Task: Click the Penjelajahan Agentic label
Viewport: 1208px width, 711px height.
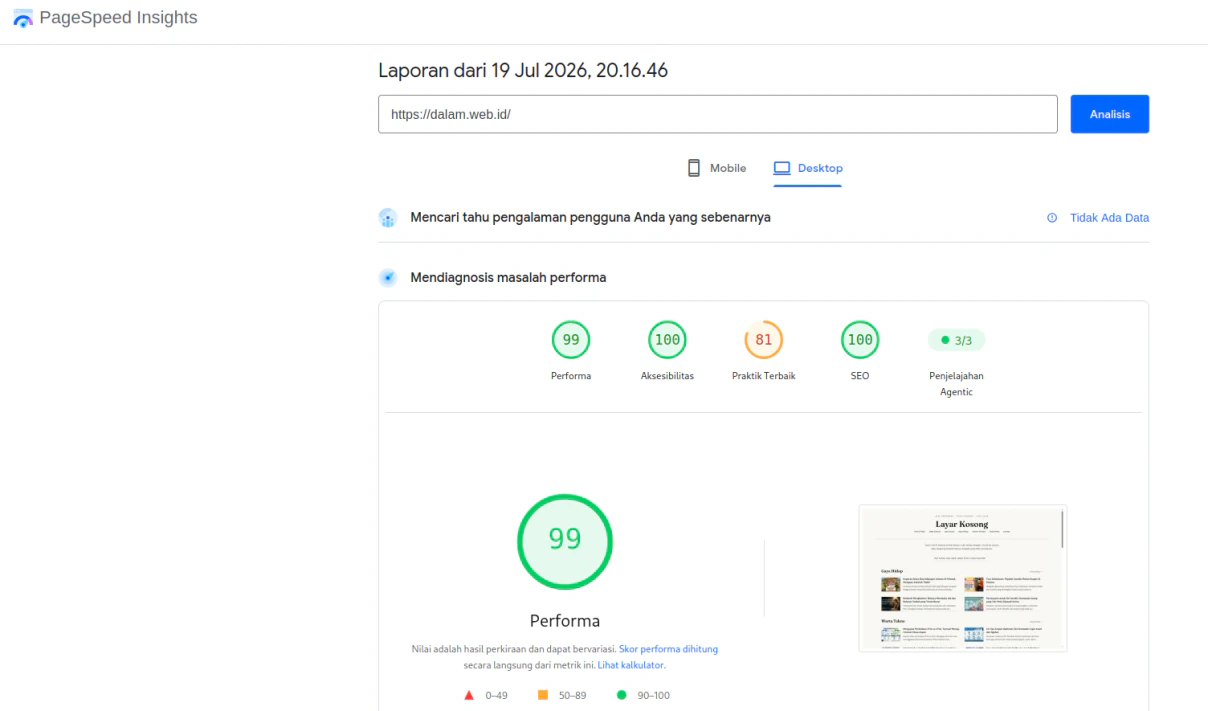Action: [x=956, y=384]
